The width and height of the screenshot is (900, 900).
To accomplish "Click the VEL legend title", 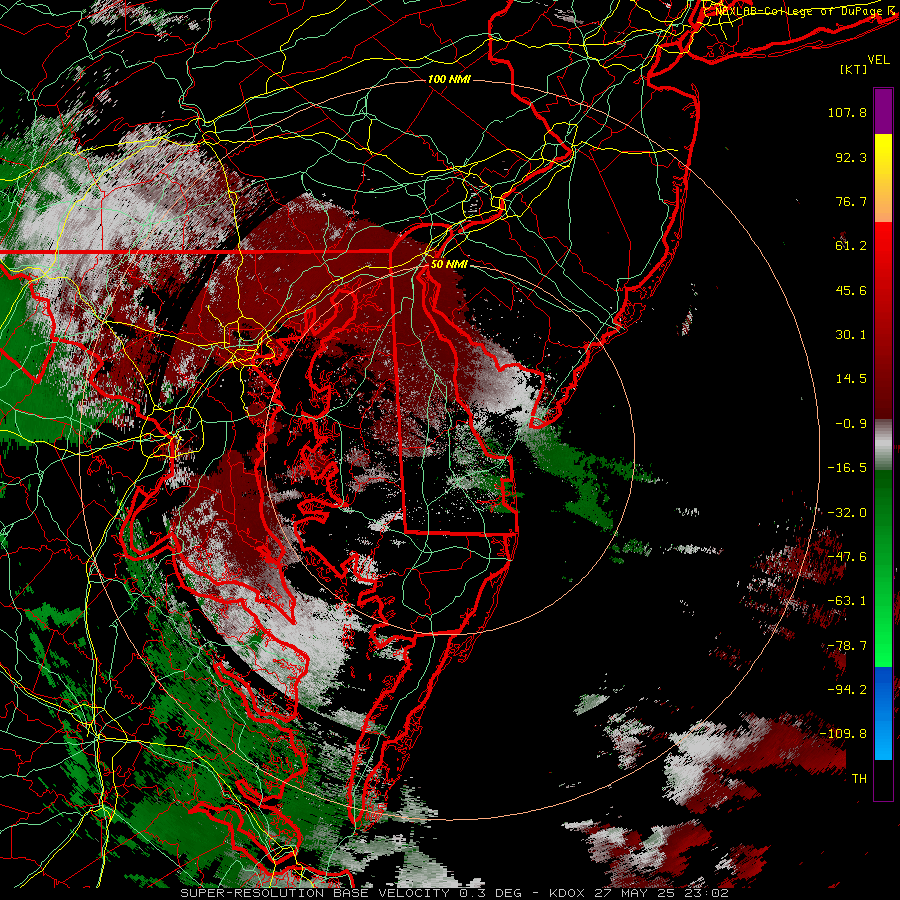I will [x=878, y=60].
